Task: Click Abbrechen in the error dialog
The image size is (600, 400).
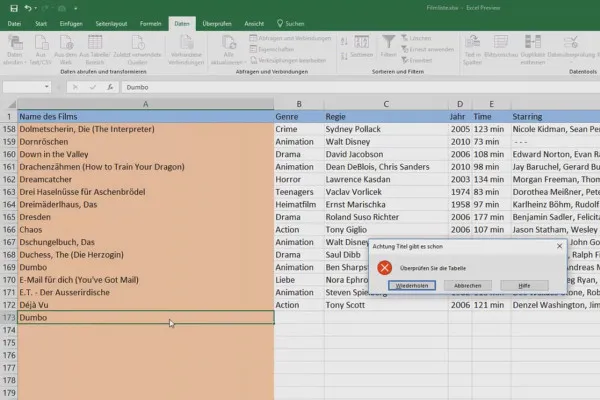Action: pos(468,286)
